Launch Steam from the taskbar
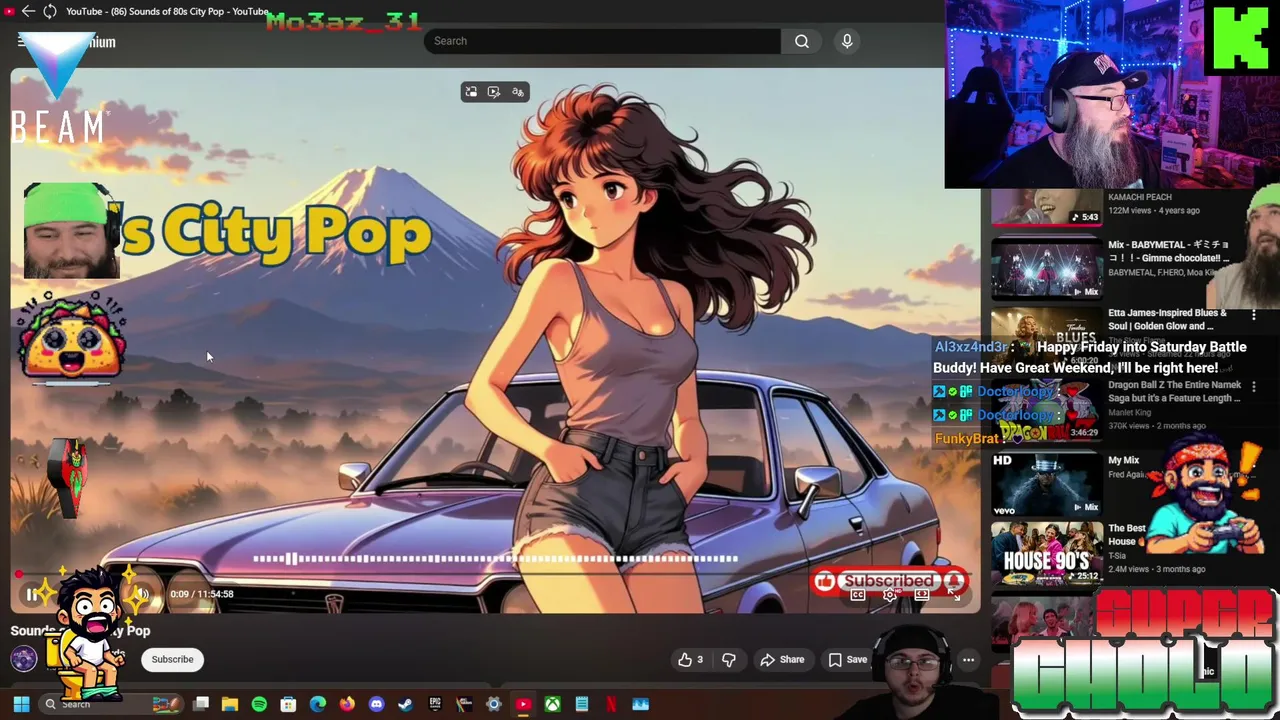1280x720 pixels. click(405, 704)
